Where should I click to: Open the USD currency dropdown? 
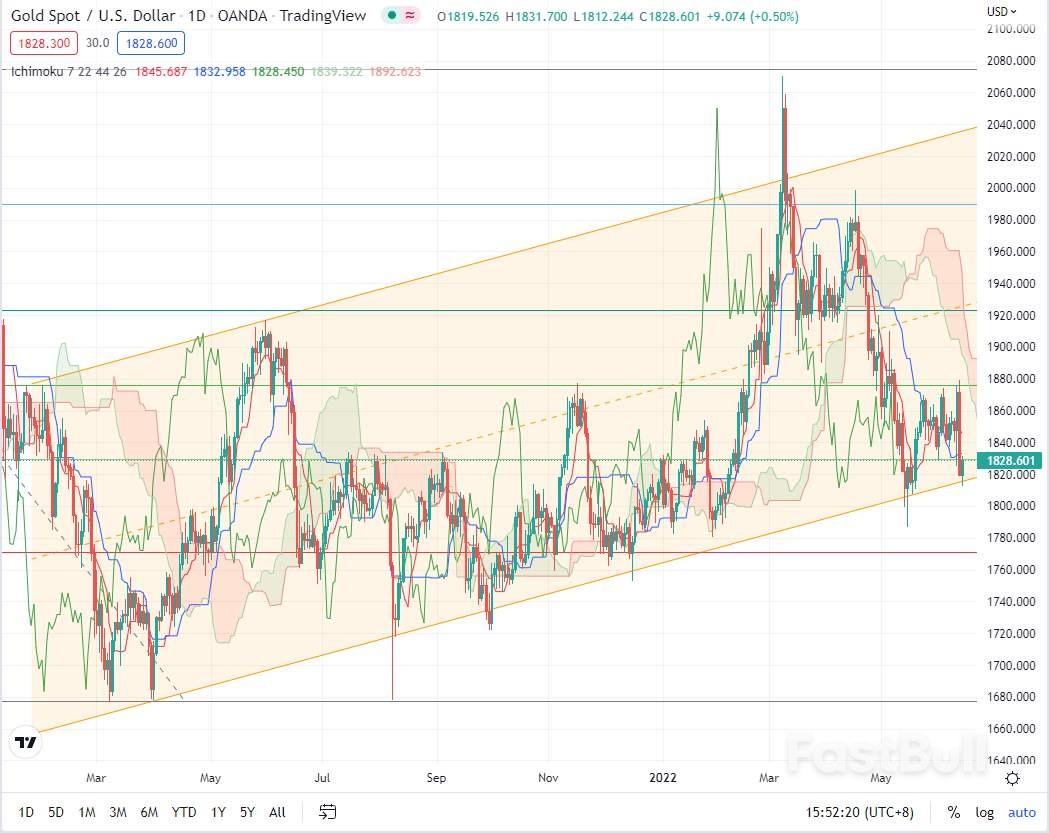point(1001,11)
